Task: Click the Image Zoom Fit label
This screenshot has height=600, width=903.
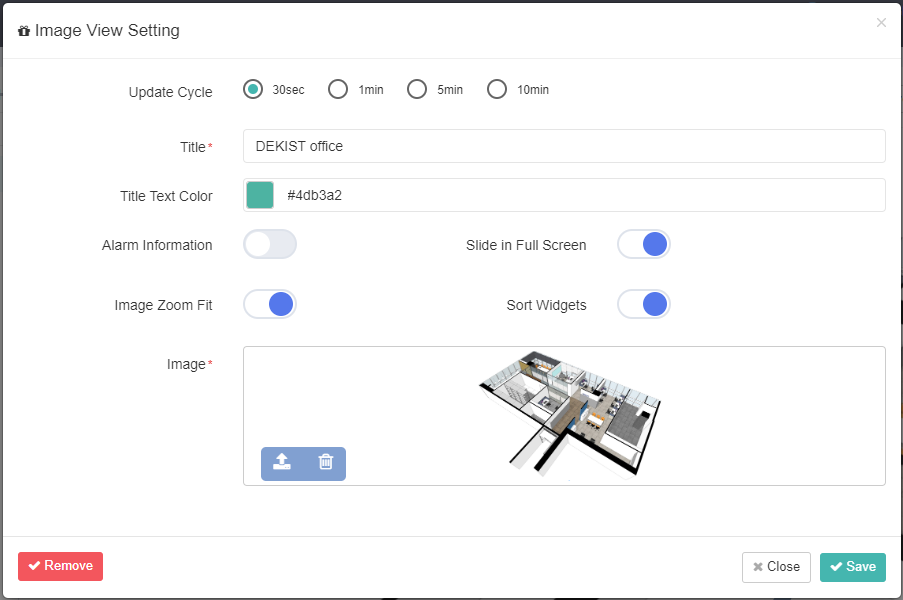Action: click(164, 305)
